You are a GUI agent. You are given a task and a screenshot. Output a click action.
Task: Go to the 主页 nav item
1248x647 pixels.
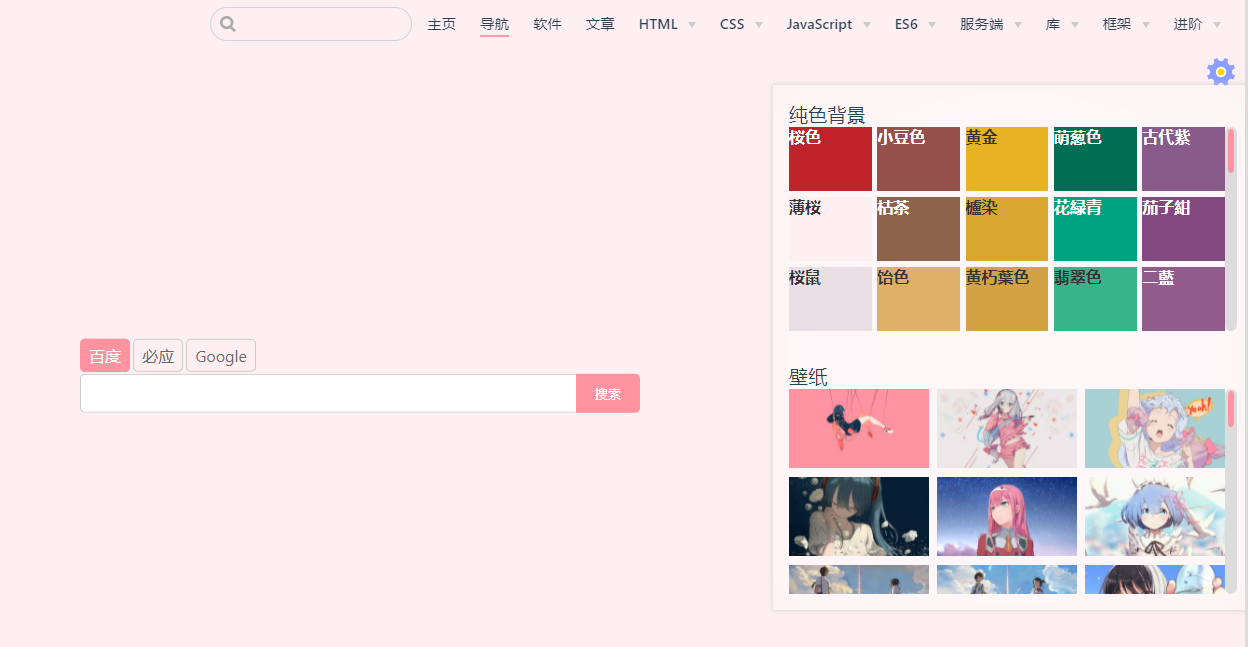click(442, 24)
